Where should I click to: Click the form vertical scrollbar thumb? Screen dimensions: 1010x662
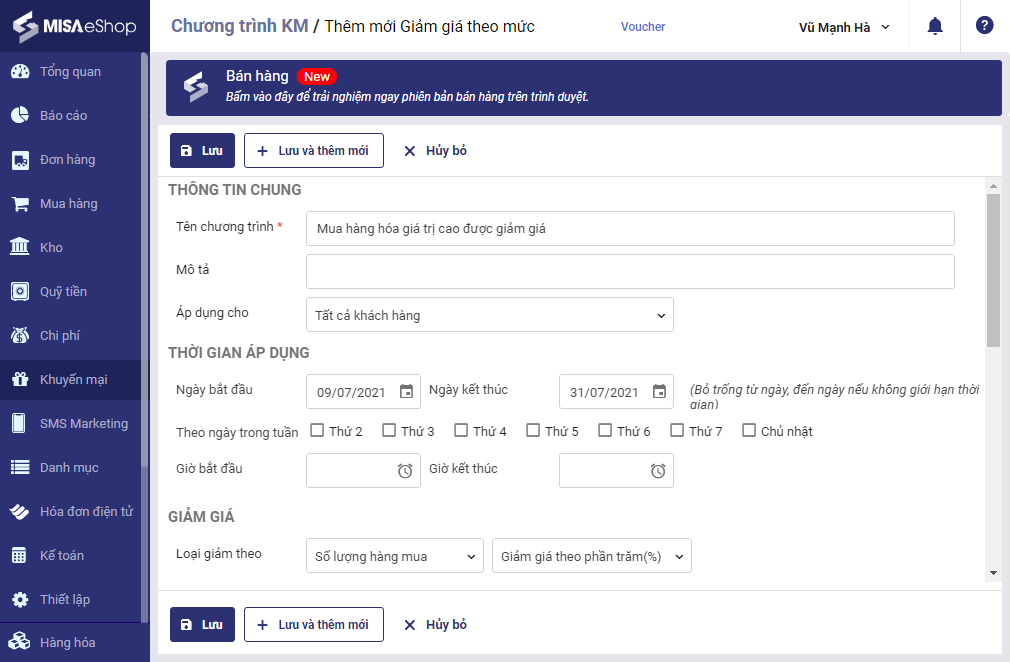click(993, 270)
